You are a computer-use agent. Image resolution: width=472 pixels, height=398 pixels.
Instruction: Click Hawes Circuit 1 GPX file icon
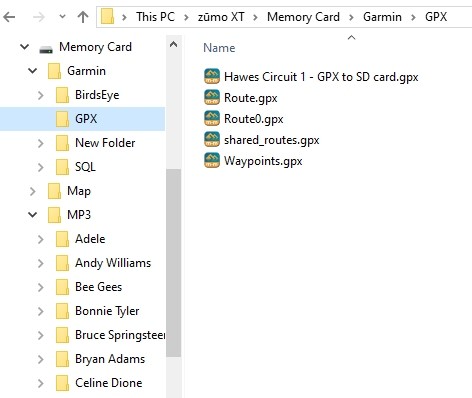pos(212,76)
